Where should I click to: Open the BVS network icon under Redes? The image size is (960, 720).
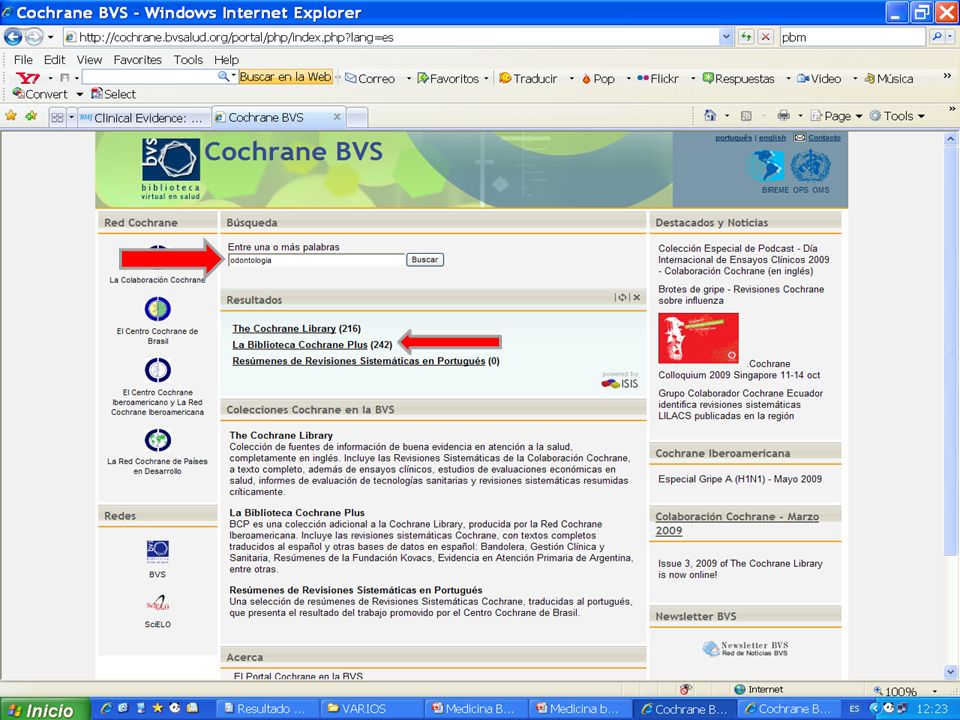point(157,552)
